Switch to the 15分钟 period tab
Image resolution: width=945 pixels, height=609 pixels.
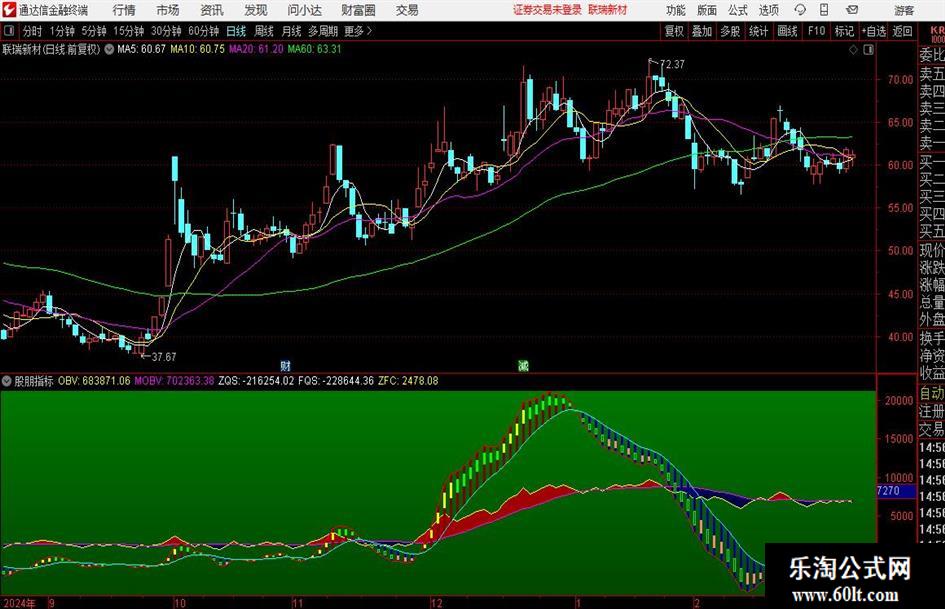(x=129, y=31)
